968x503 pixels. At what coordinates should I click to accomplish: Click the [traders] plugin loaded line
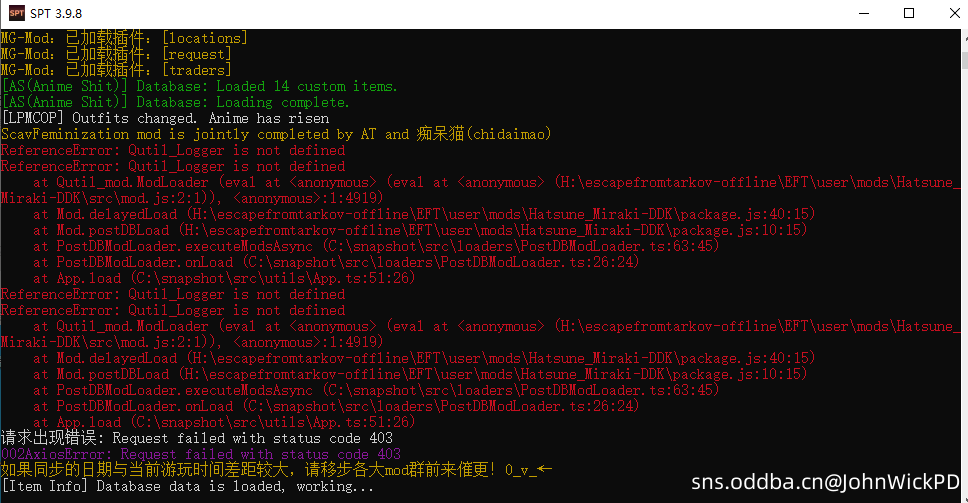coord(116,70)
